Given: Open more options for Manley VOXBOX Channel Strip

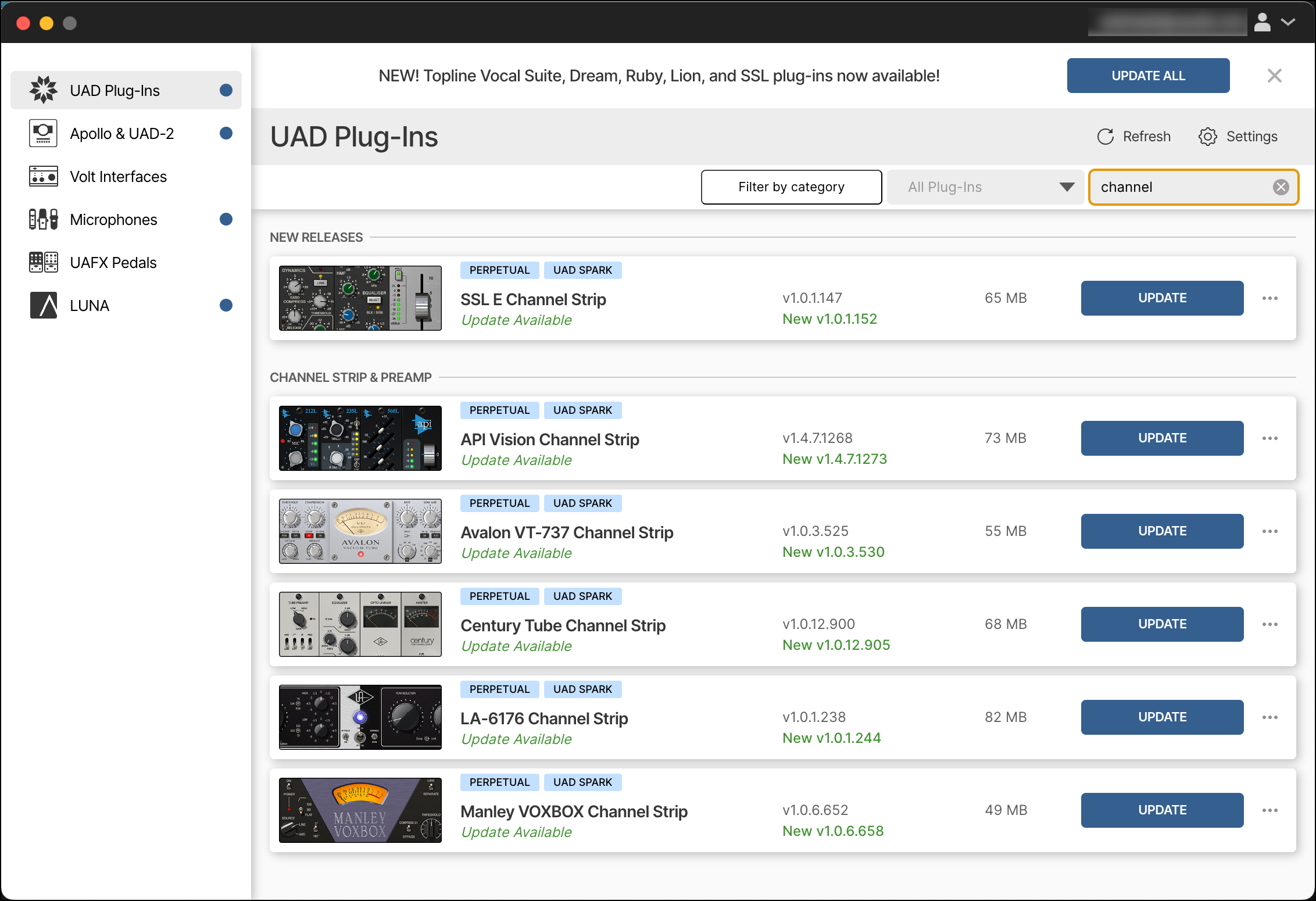Looking at the screenshot, I should click(x=1270, y=810).
